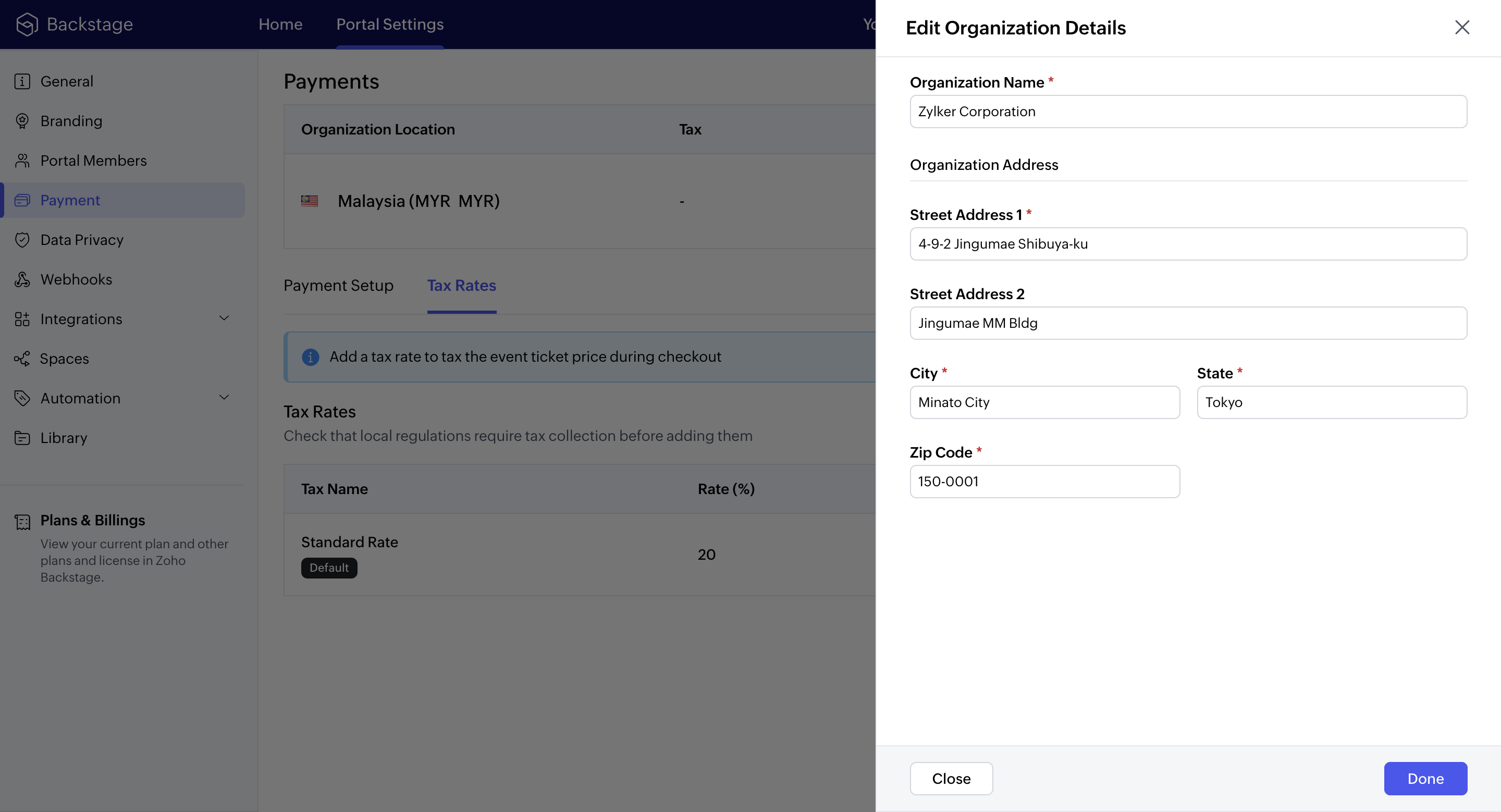This screenshot has width=1501, height=812.
Task: Open the Home tab
Action: pyautogui.click(x=280, y=24)
